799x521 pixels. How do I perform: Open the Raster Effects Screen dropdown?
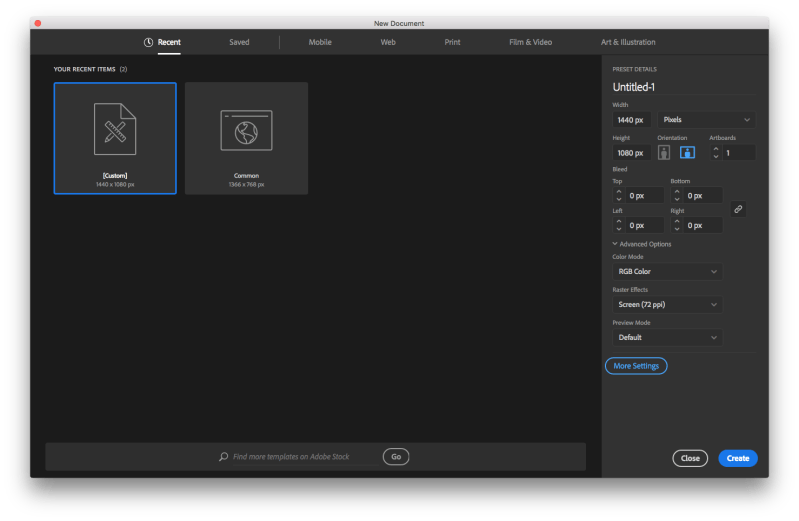click(x=667, y=304)
